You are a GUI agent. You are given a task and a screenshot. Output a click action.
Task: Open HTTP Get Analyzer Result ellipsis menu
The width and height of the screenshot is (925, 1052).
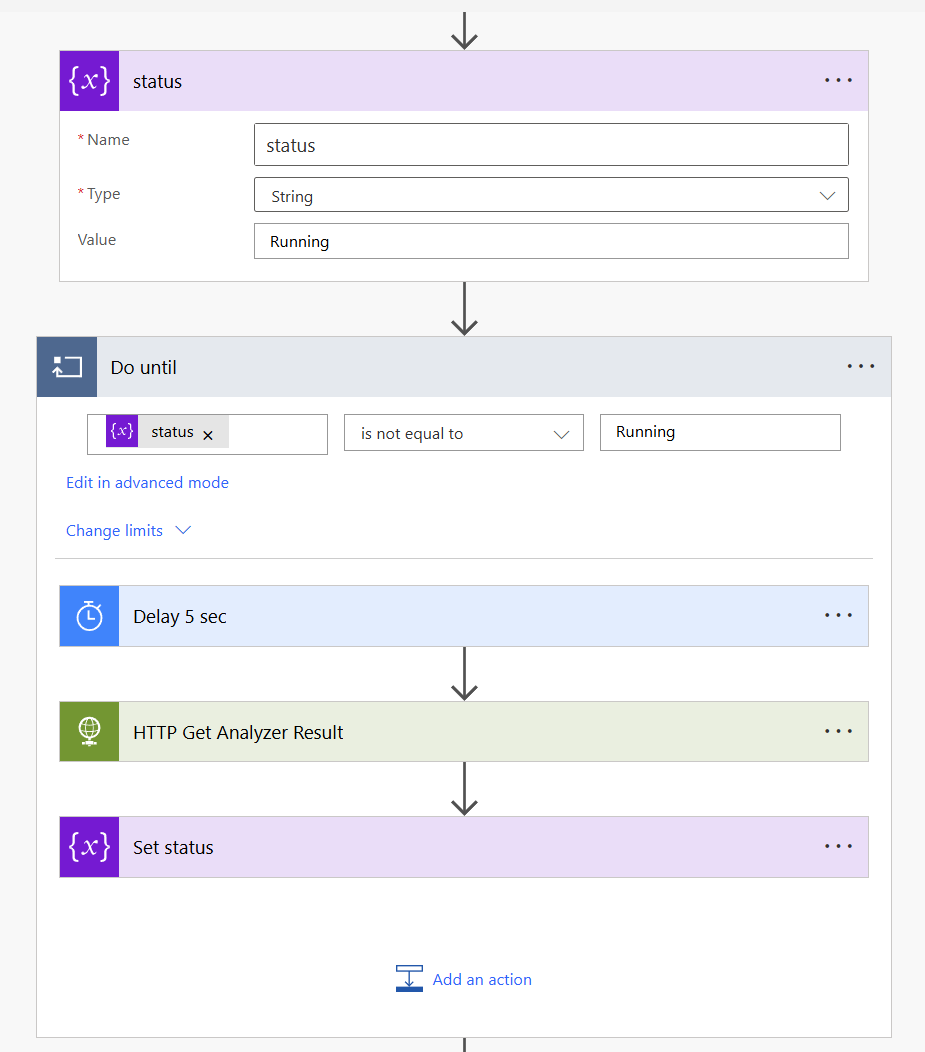pyautogui.click(x=838, y=731)
